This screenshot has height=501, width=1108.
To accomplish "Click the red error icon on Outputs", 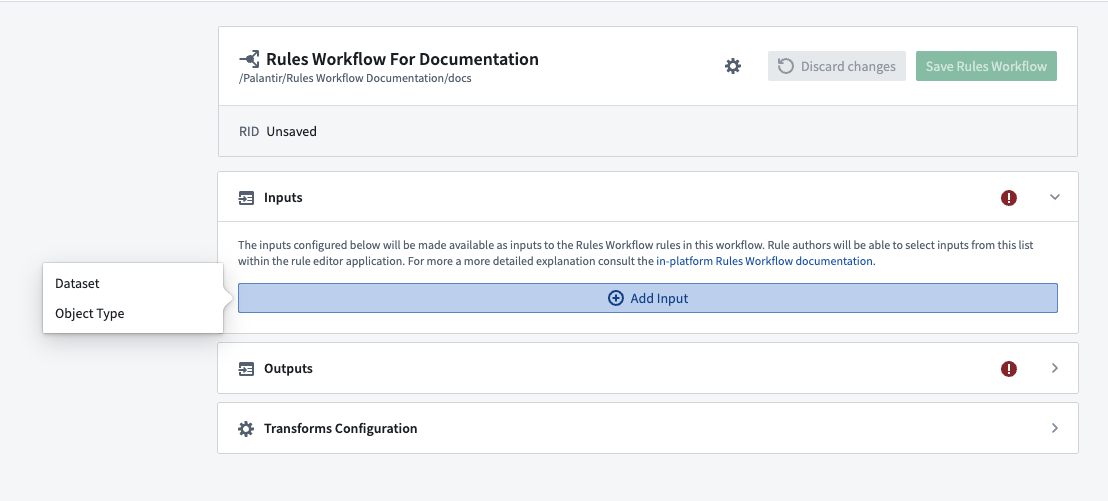I will click(1008, 369).
